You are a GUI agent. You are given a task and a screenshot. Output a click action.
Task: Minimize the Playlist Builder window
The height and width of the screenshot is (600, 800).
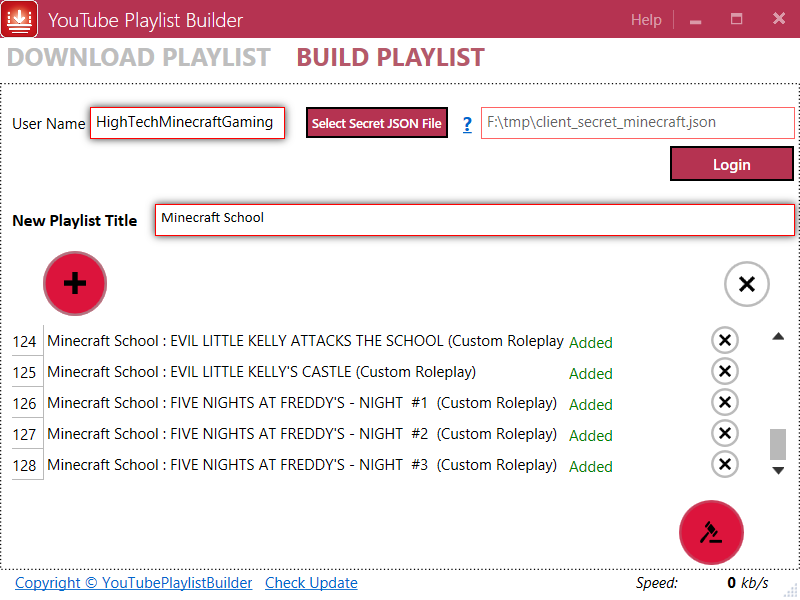tap(695, 20)
